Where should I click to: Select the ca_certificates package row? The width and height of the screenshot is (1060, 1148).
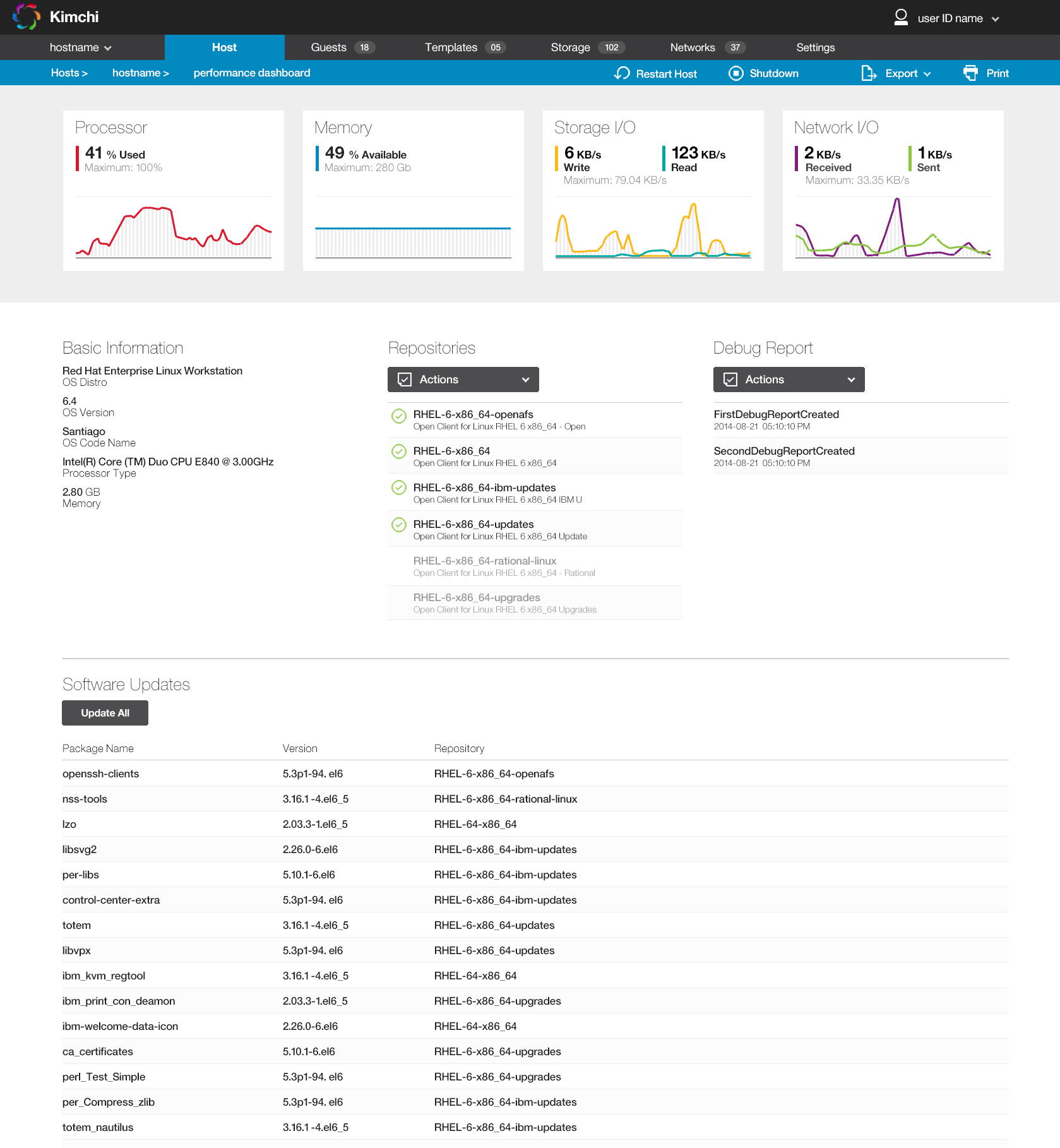[x=535, y=1051]
